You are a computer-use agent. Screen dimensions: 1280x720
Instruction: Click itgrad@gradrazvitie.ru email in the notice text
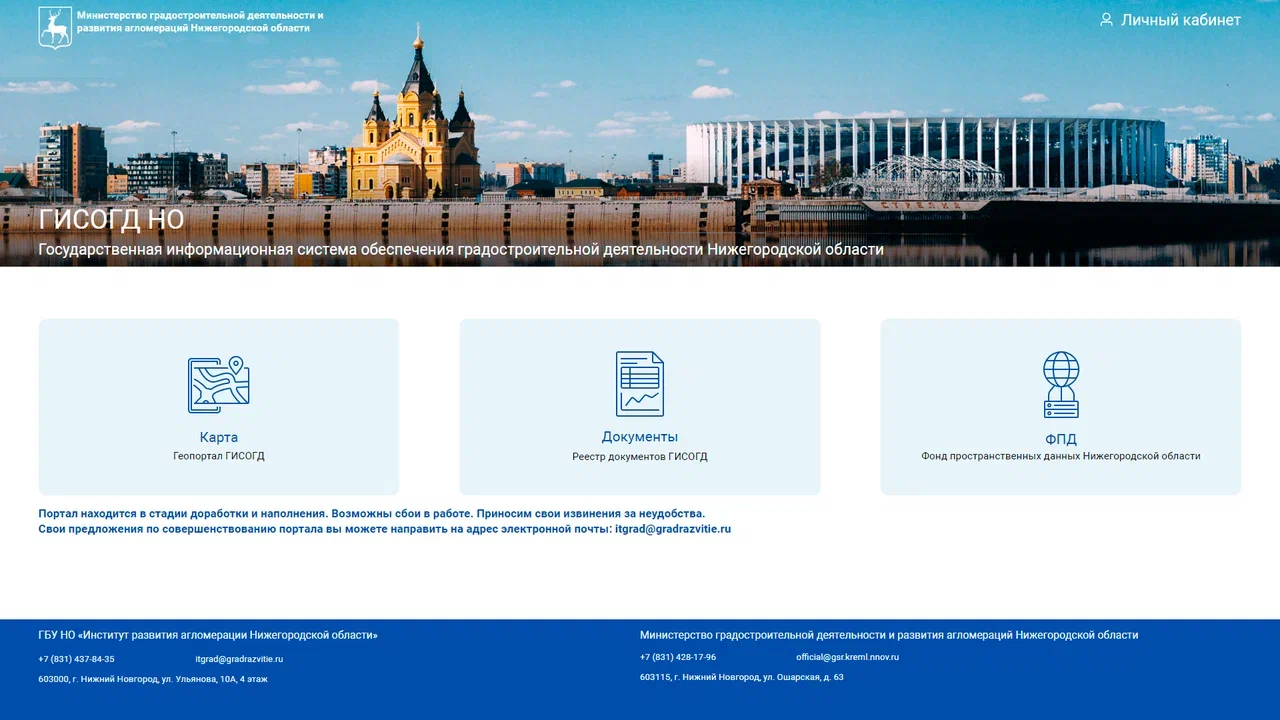[x=672, y=529]
